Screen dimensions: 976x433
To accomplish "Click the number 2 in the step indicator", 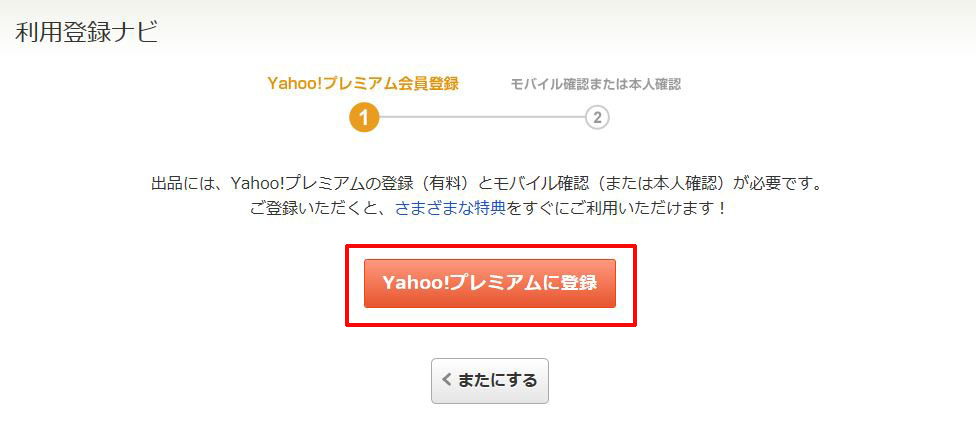I will click(x=597, y=117).
